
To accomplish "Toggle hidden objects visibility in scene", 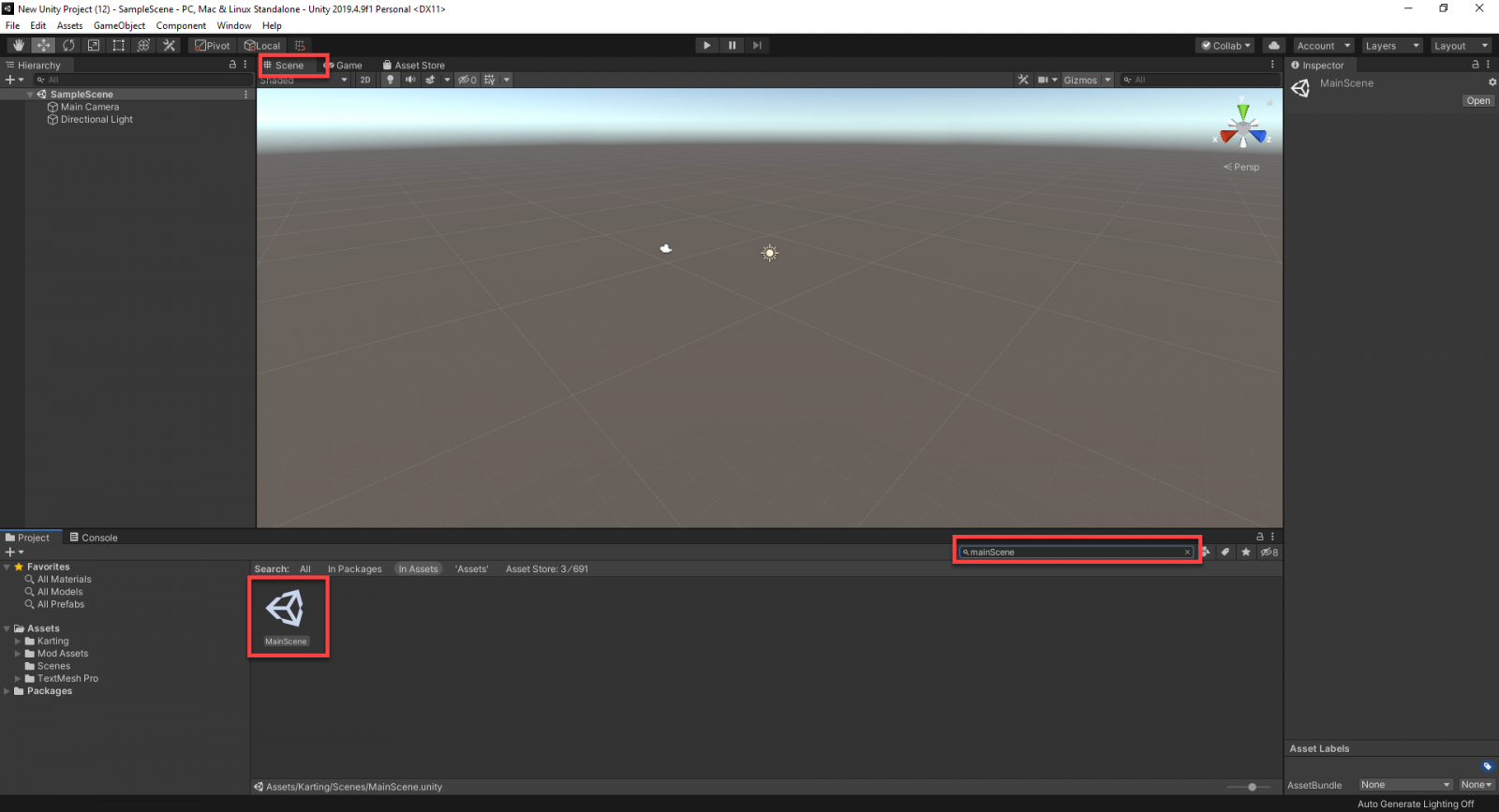I will tap(468, 80).
